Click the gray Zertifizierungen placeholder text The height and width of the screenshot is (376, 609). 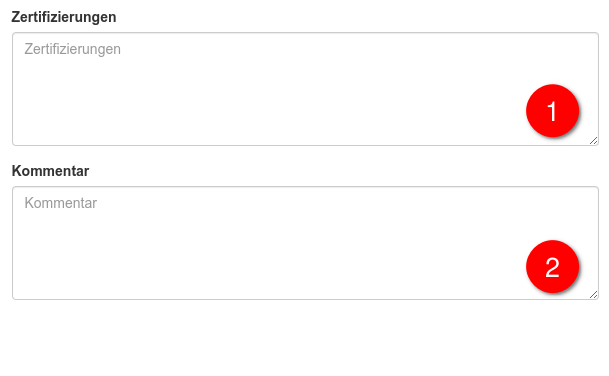click(x=73, y=49)
